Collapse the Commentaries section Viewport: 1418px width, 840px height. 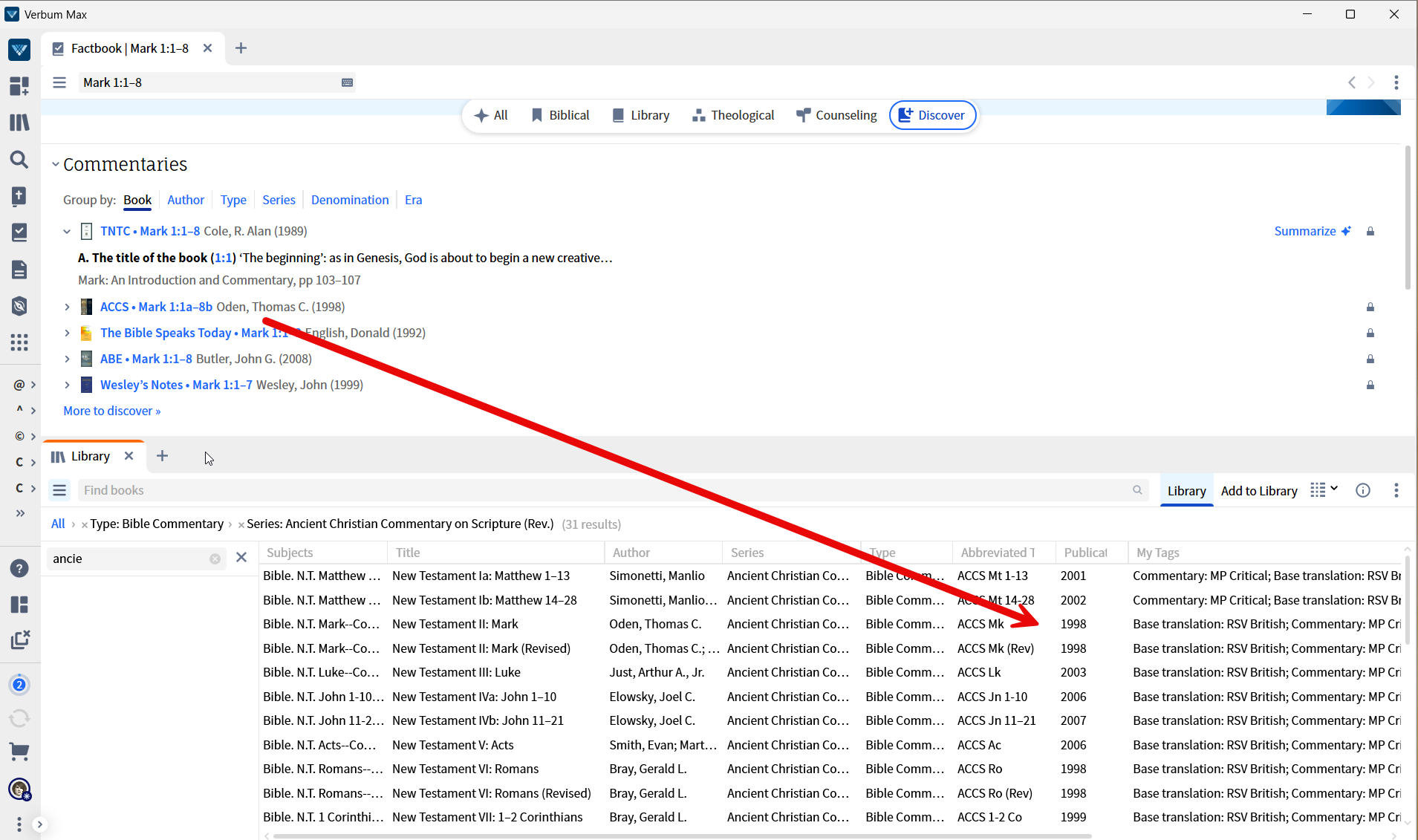coord(55,164)
